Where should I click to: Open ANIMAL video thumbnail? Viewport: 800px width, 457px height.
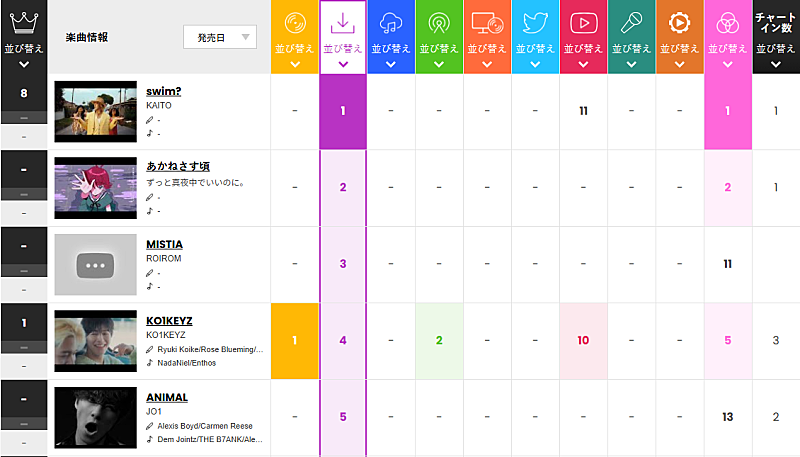pyautogui.click(x=95, y=418)
